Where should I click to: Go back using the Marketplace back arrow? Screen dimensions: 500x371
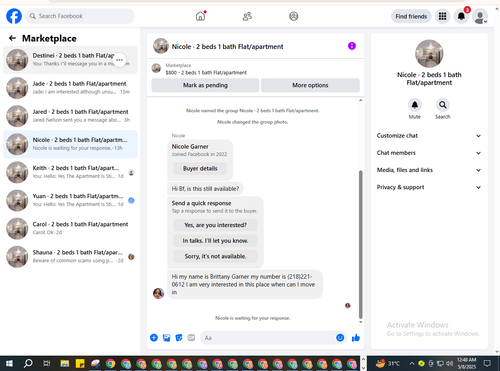coord(12,38)
